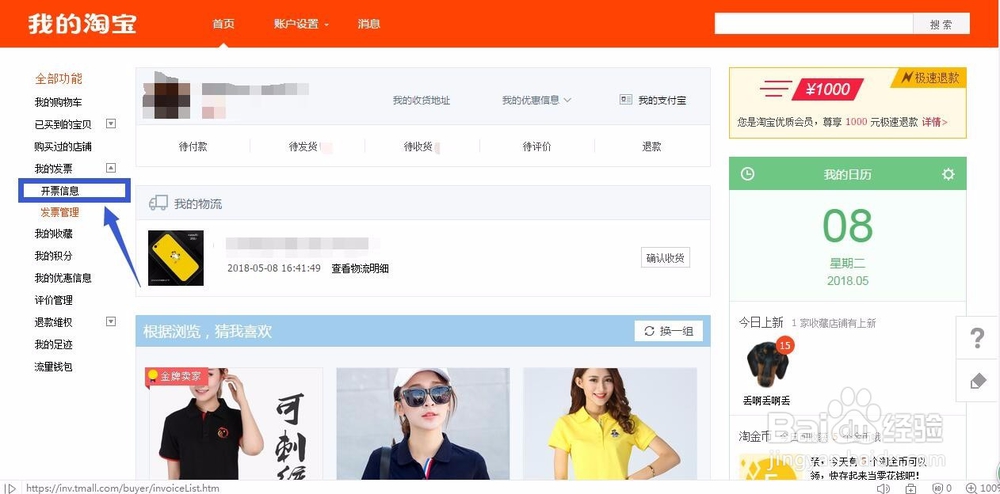
Task: Open the yellow polo shirt product image
Action: pyautogui.click(x=610, y=424)
